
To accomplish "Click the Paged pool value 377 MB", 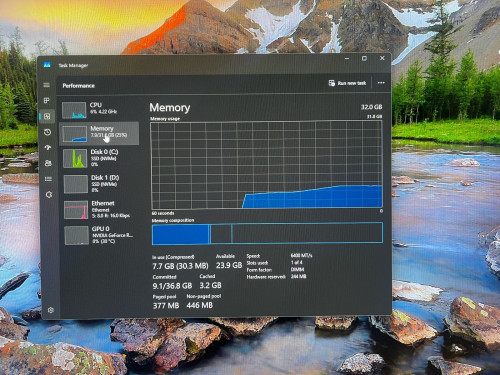I will (166, 306).
